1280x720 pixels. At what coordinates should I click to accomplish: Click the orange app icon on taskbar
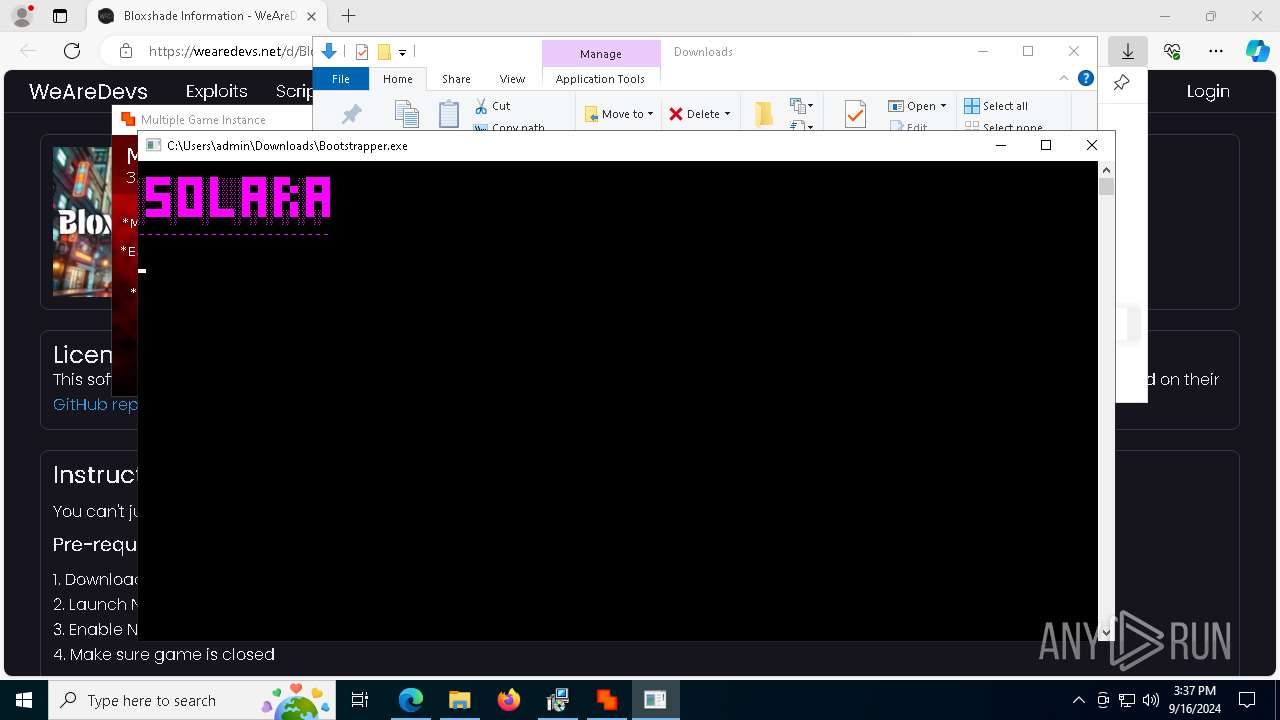(606, 700)
